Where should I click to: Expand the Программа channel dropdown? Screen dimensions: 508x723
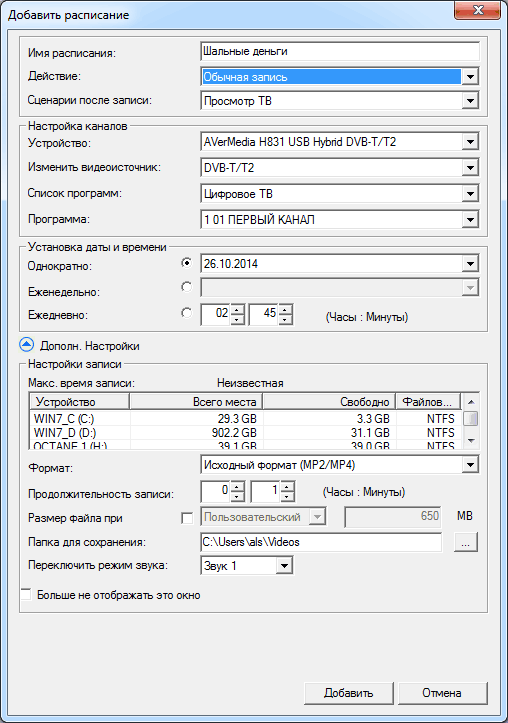coord(470,219)
